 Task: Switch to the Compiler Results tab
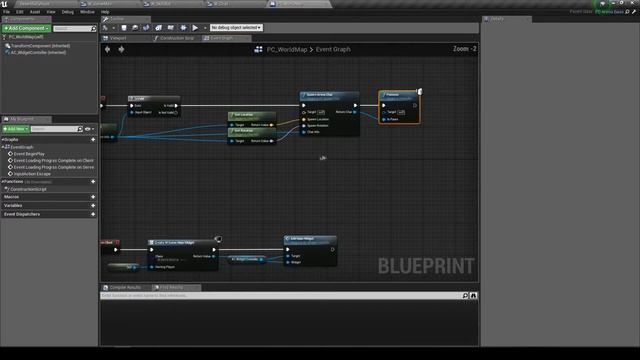tap(125, 287)
